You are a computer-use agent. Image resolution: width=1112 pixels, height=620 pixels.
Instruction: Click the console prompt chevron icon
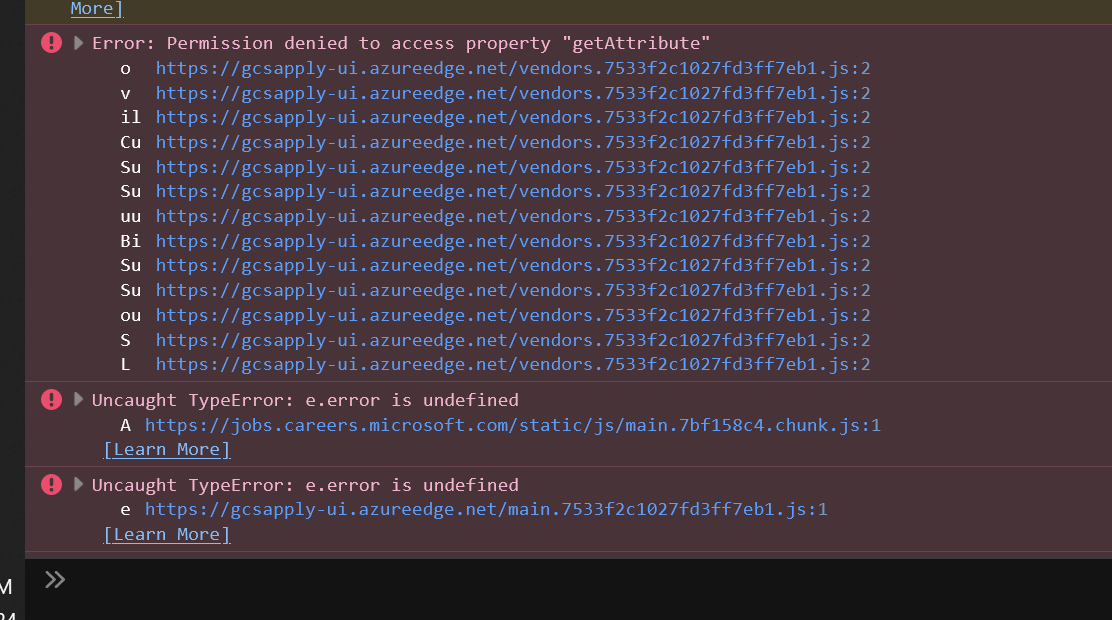tap(55, 580)
